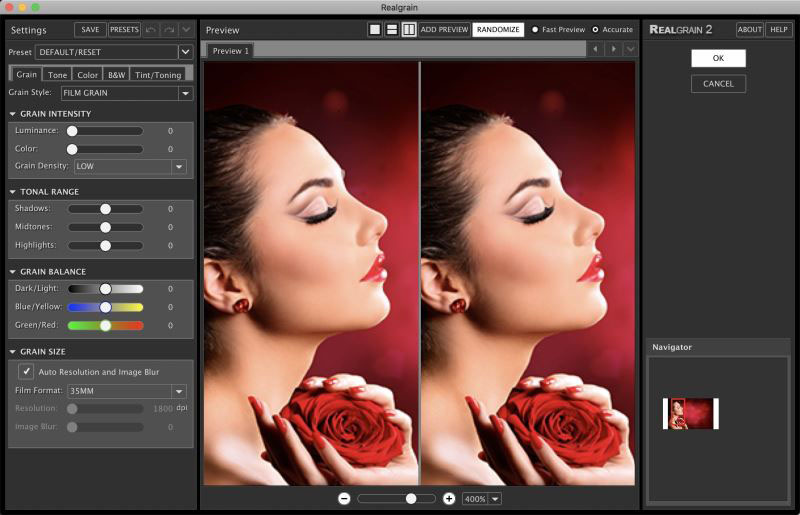Image resolution: width=800 pixels, height=515 pixels.
Task: Adjust the preview zoom slider
Action: coord(397,499)
